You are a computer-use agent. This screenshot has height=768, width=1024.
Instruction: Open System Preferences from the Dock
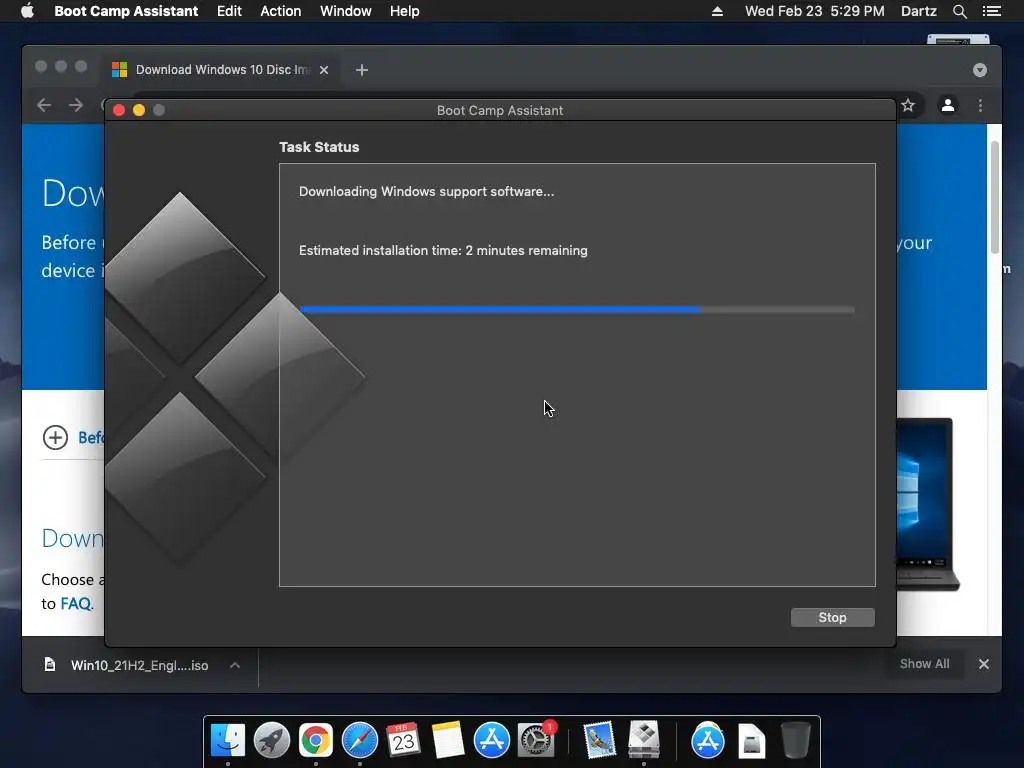coord(536,740)
